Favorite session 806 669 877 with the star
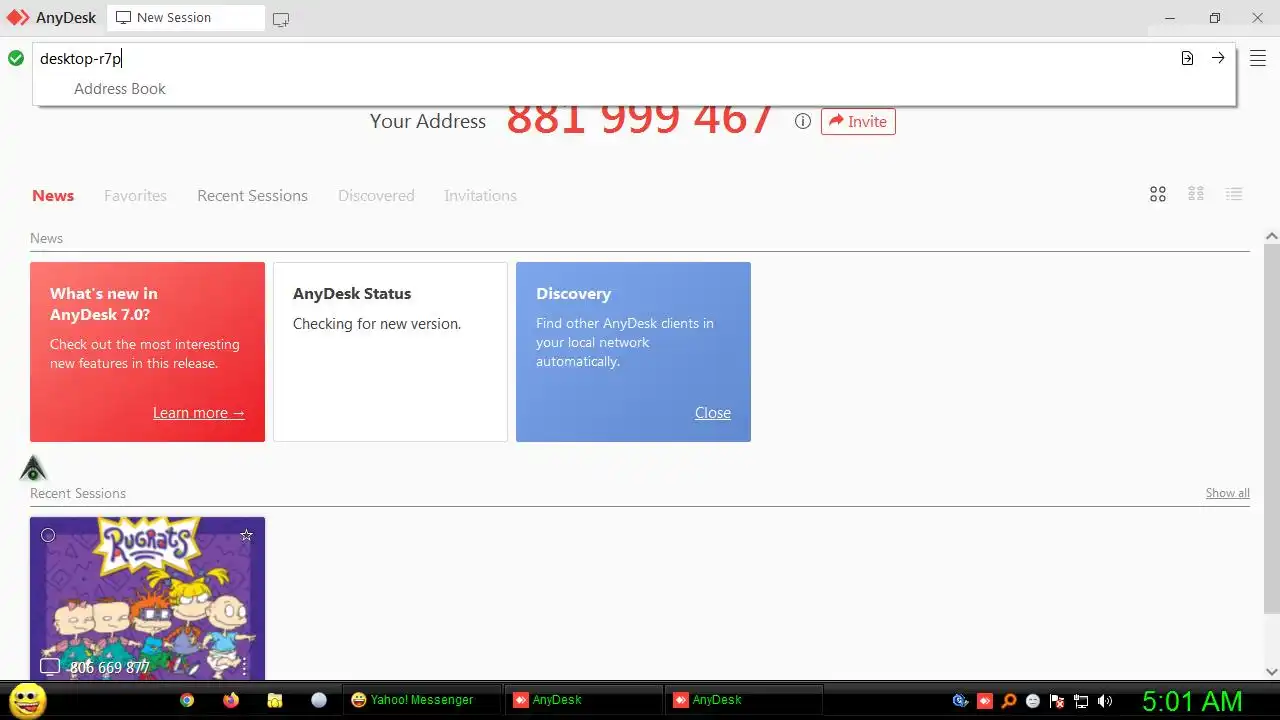 (x=246, y=535)
